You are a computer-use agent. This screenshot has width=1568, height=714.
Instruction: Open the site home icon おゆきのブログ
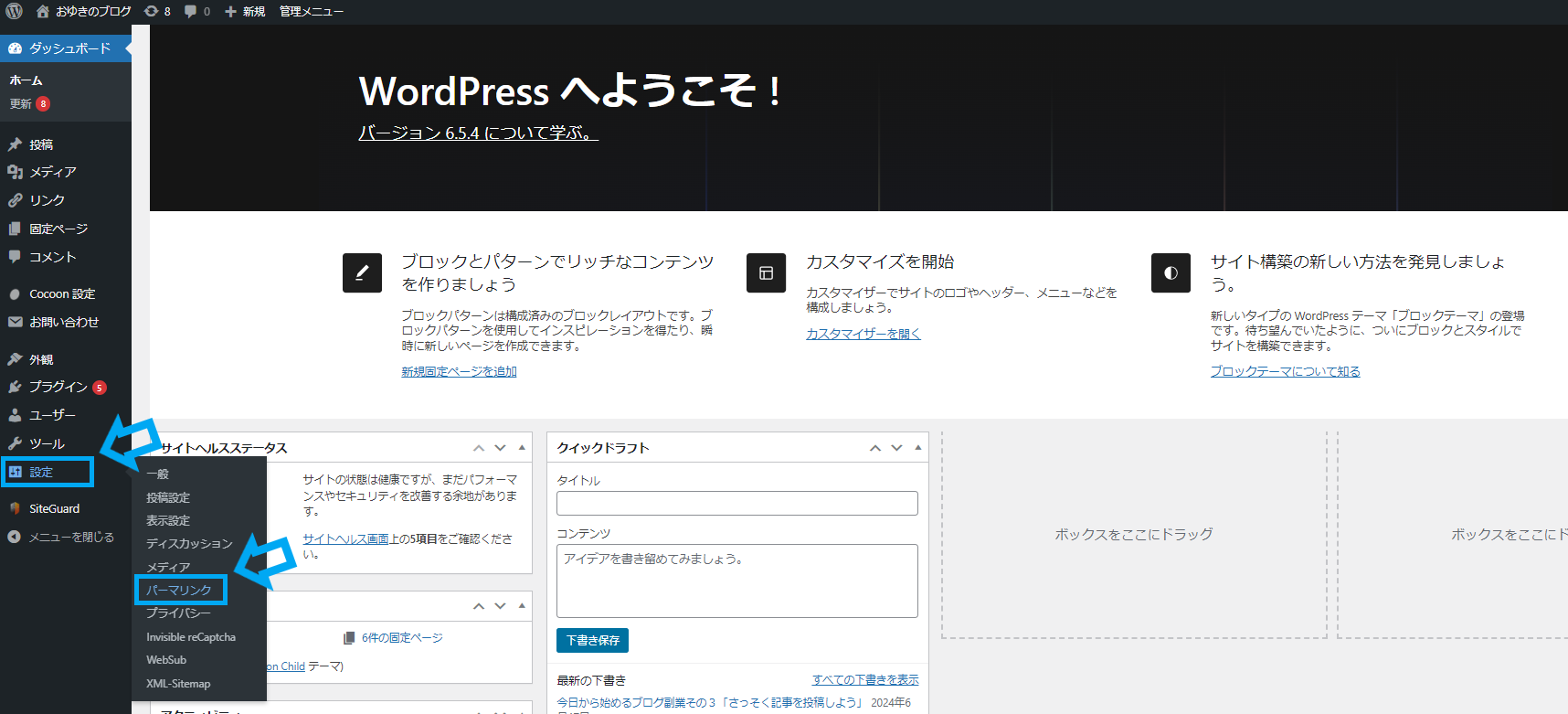coord(43,11)
